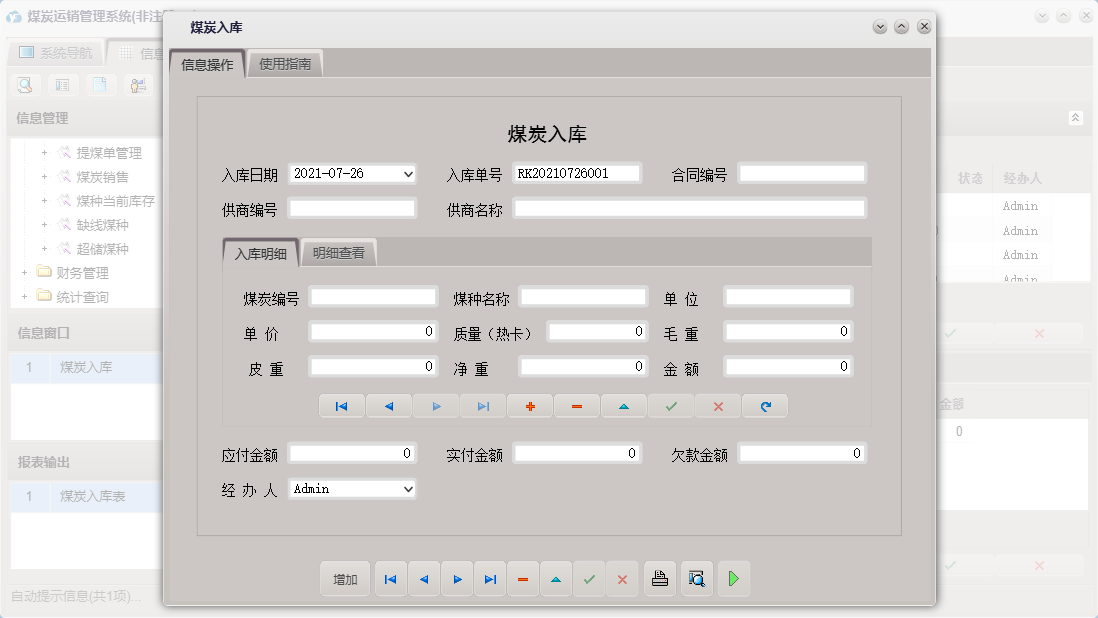Confirm detail edits with green checkmark
1098x618 pixels.
pos(670,406)
